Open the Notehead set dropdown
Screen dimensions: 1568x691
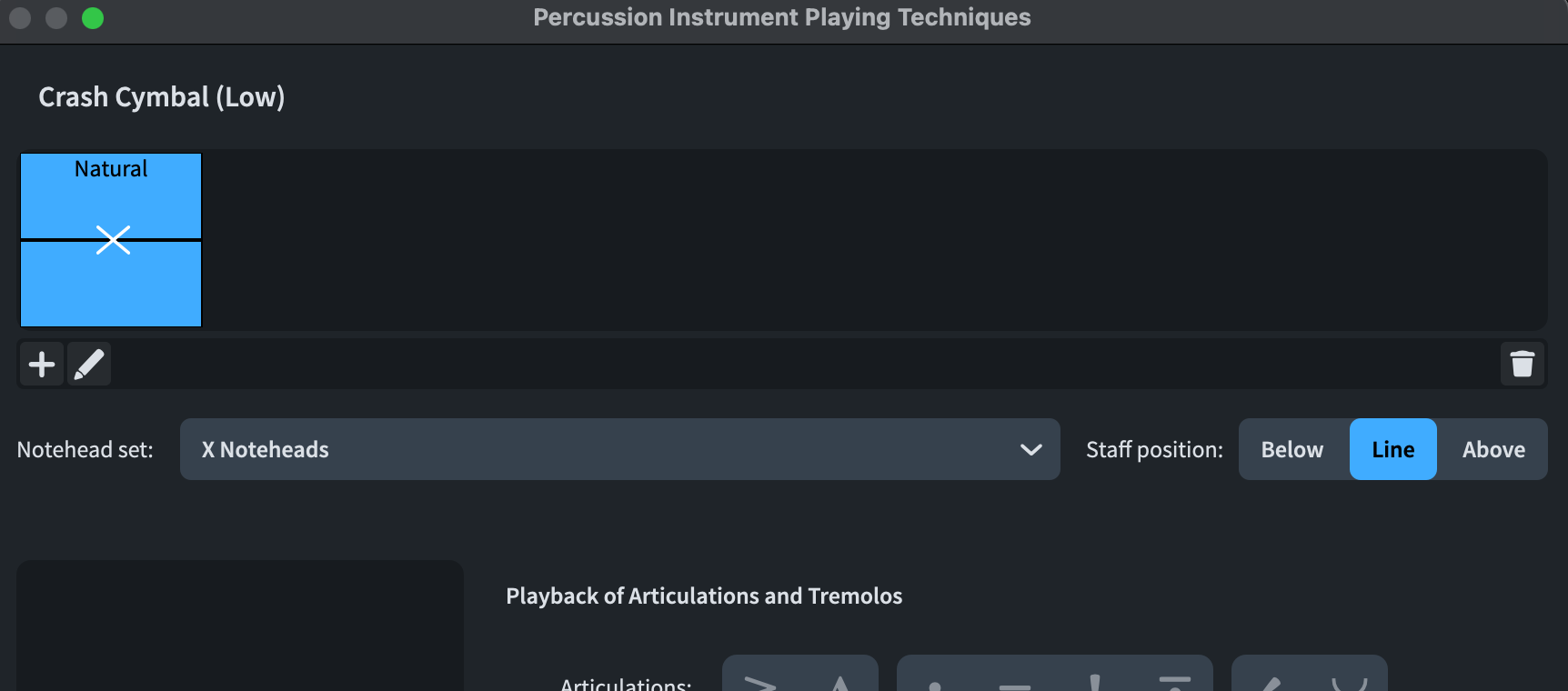pos(619,449)
